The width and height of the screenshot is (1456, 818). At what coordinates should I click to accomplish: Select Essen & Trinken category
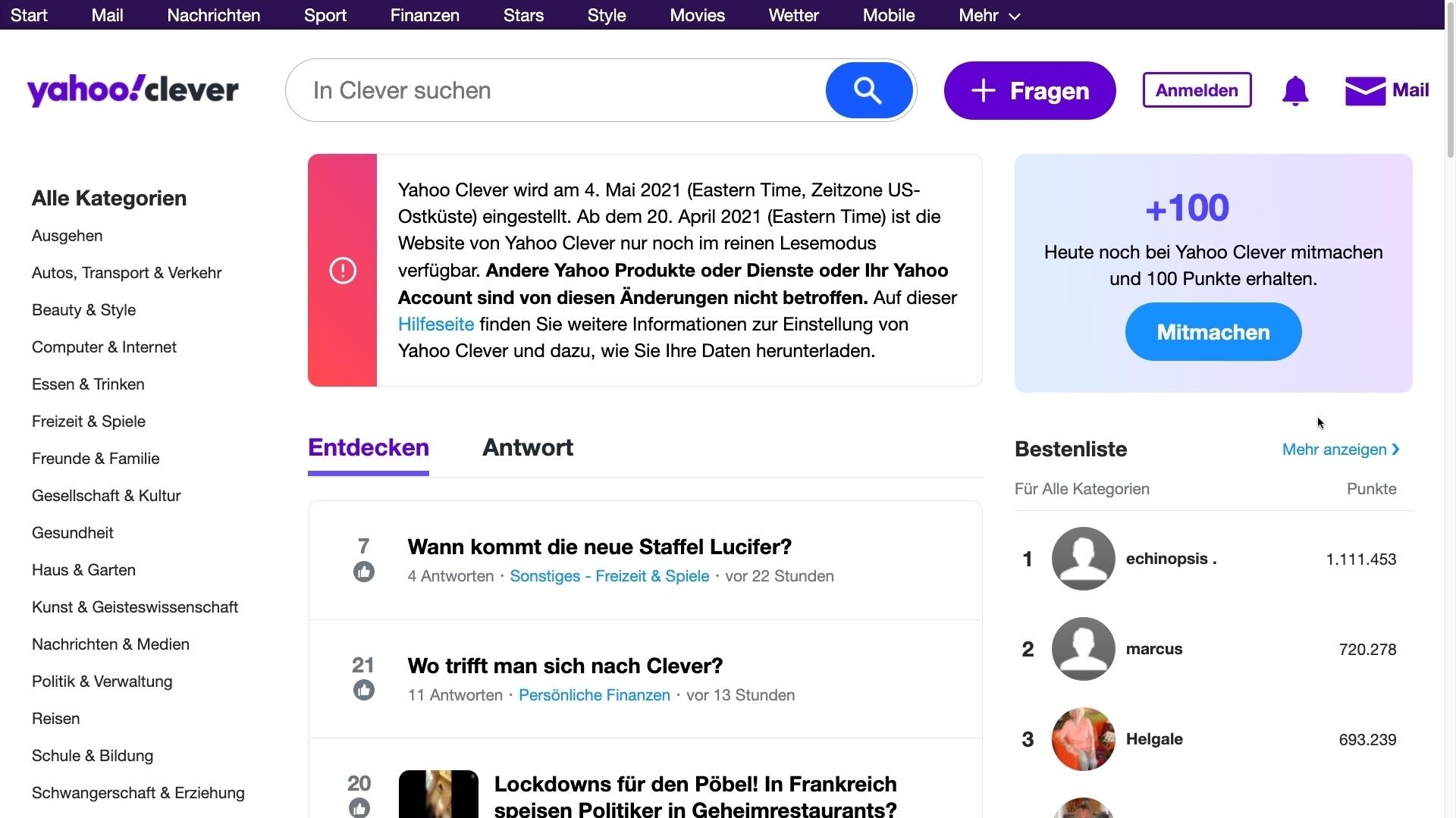pos(88,384)
